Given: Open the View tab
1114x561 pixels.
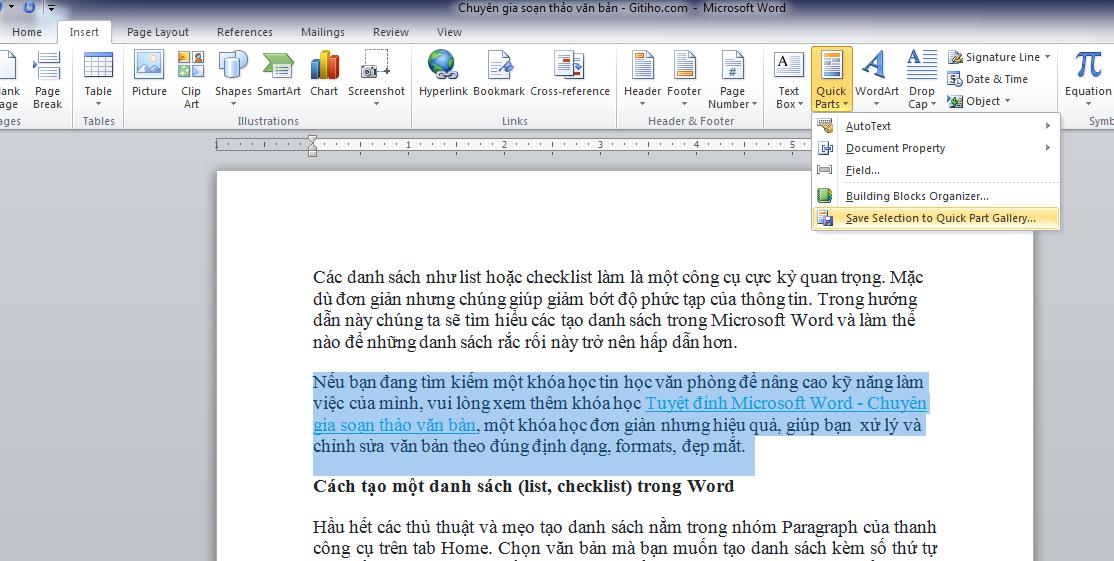Looking at the screenshot, I should tap(449, 32).
